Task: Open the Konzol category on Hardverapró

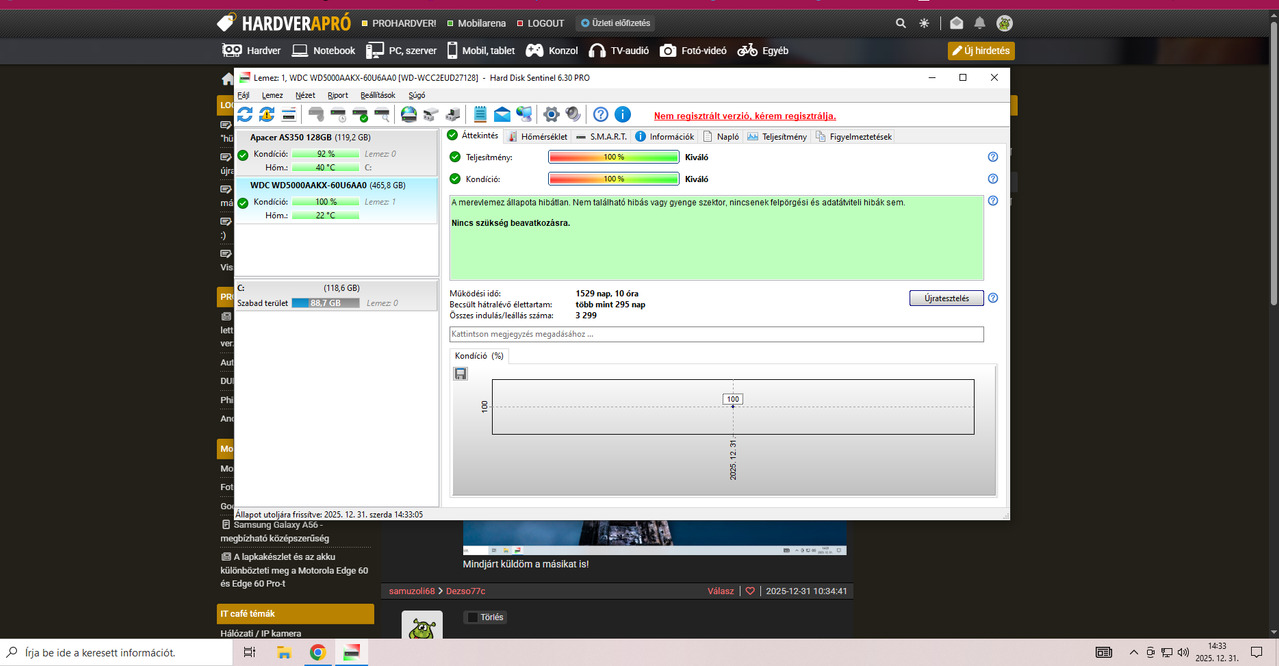Action: coord(553,50)
